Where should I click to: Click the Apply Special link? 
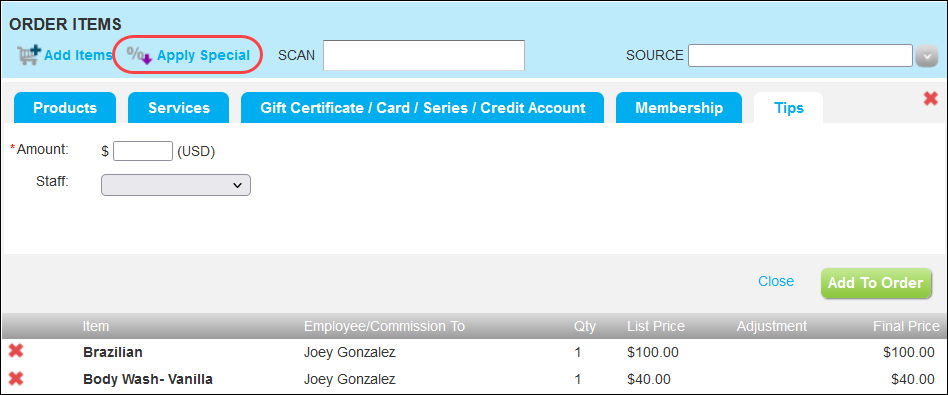point(203,55)
